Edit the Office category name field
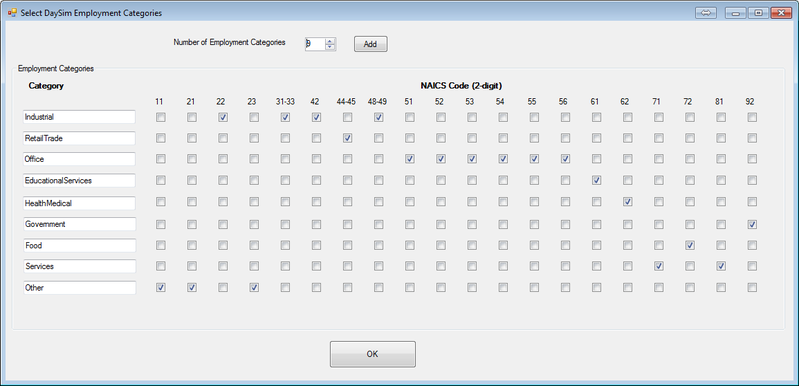 click(x=79, y=159)
